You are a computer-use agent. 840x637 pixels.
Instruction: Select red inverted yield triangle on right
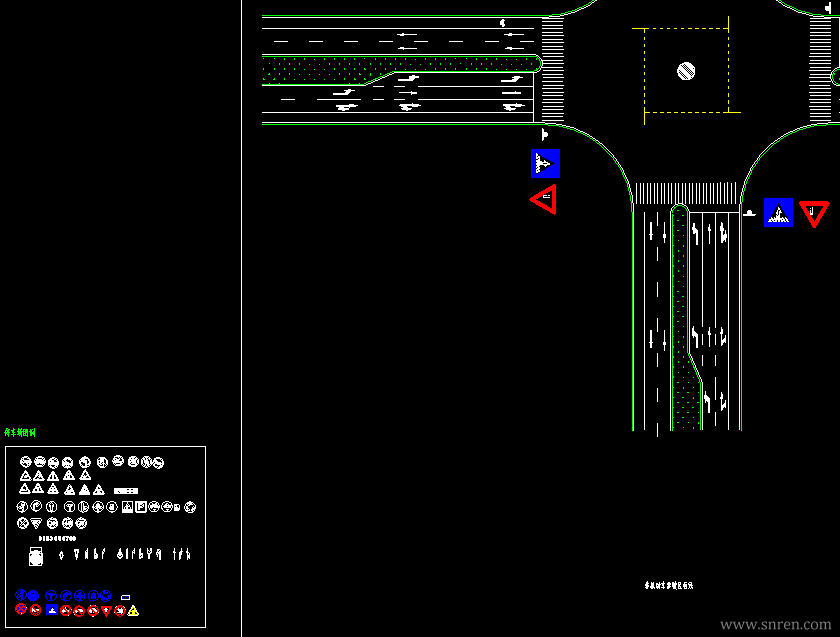point(814,214)
